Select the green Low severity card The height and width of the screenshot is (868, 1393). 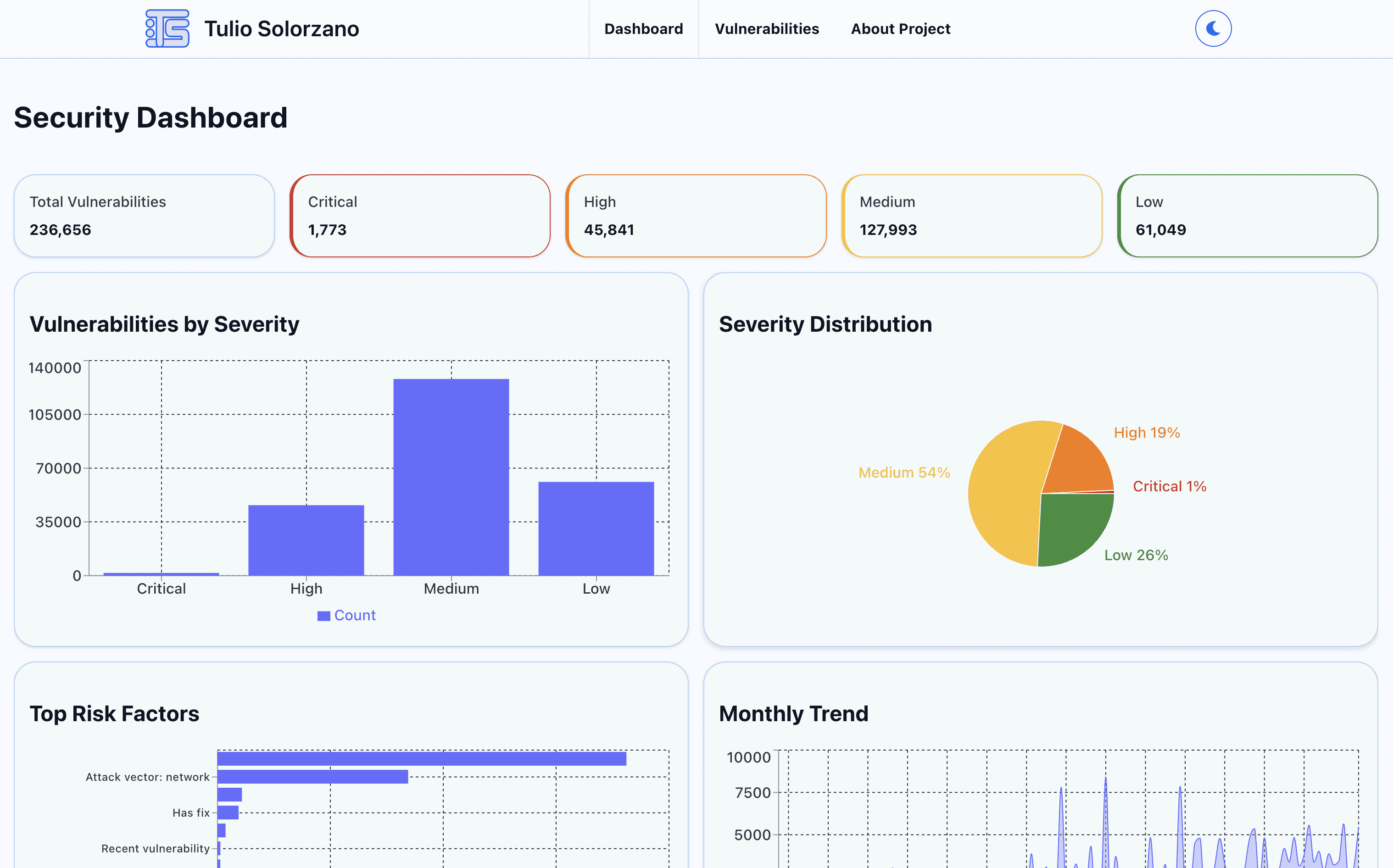[1248, 215]
